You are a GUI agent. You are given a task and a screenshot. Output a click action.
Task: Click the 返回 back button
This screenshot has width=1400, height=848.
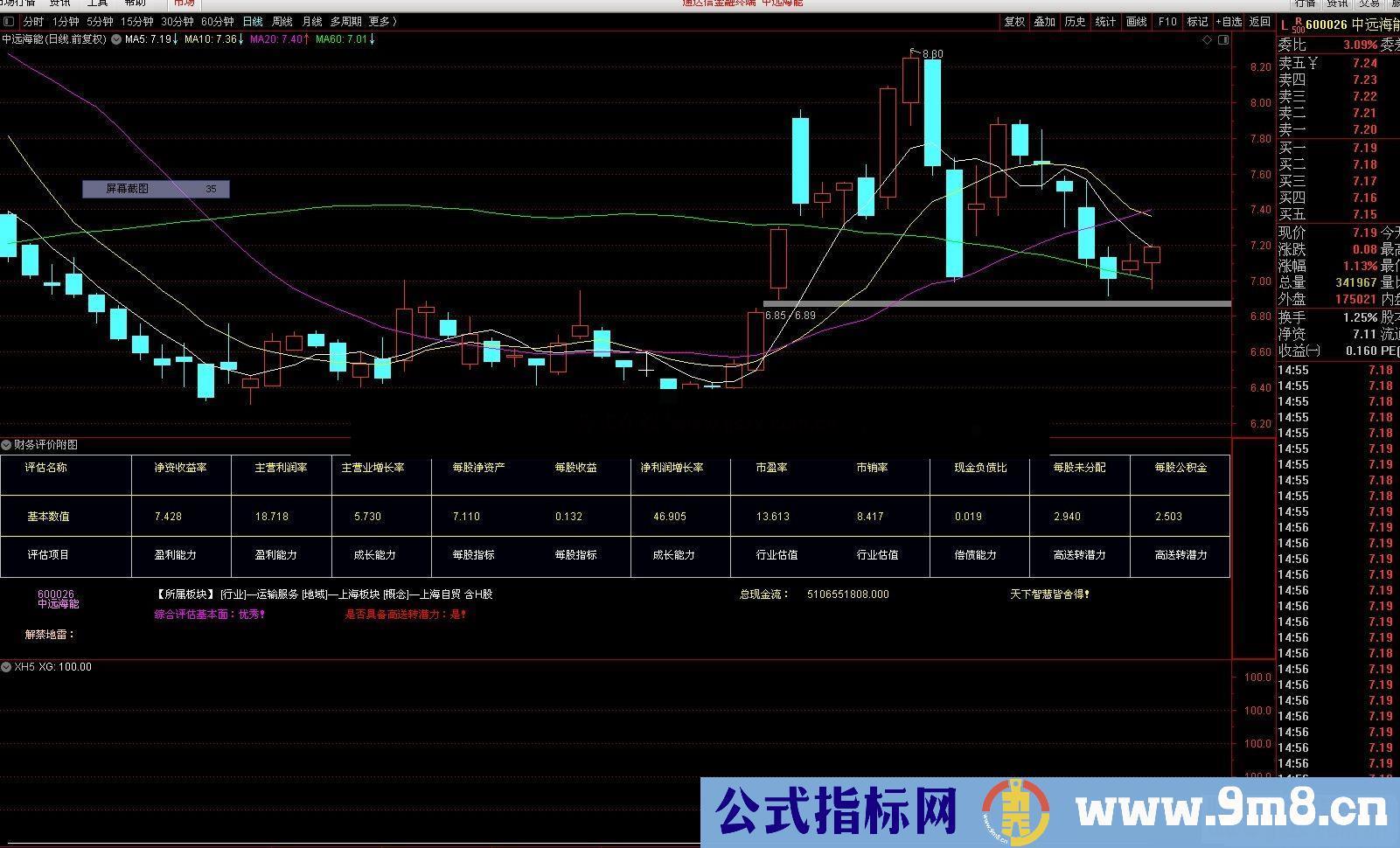1260,22
